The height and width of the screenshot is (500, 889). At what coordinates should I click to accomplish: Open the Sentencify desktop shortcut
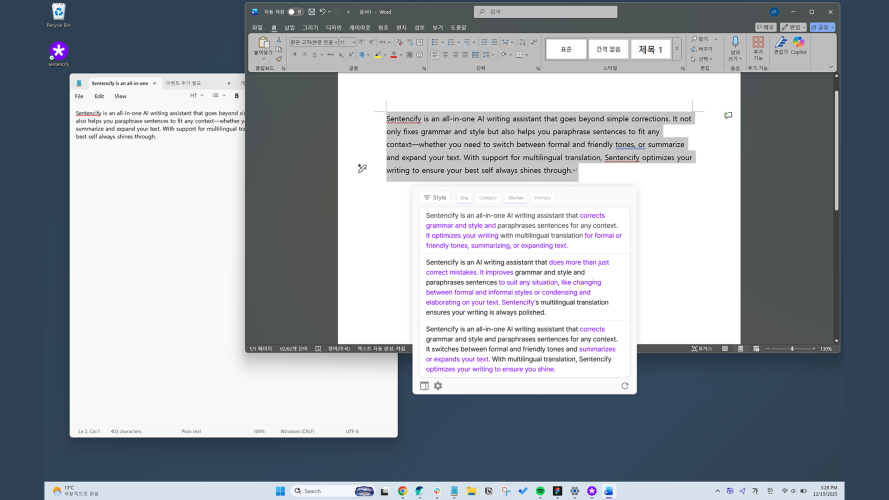click(x=58, y=54)
